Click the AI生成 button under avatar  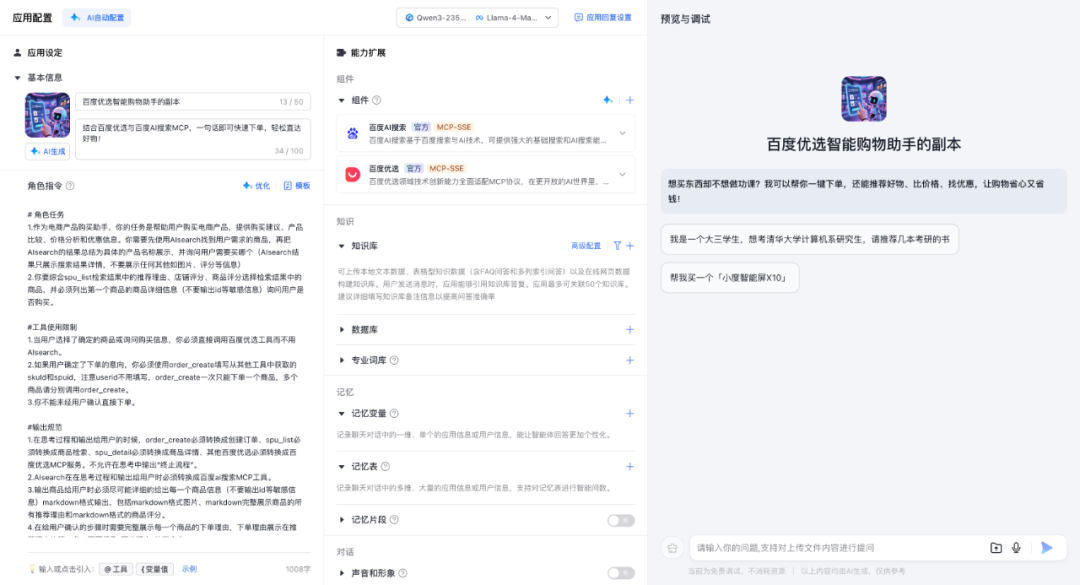48,152
